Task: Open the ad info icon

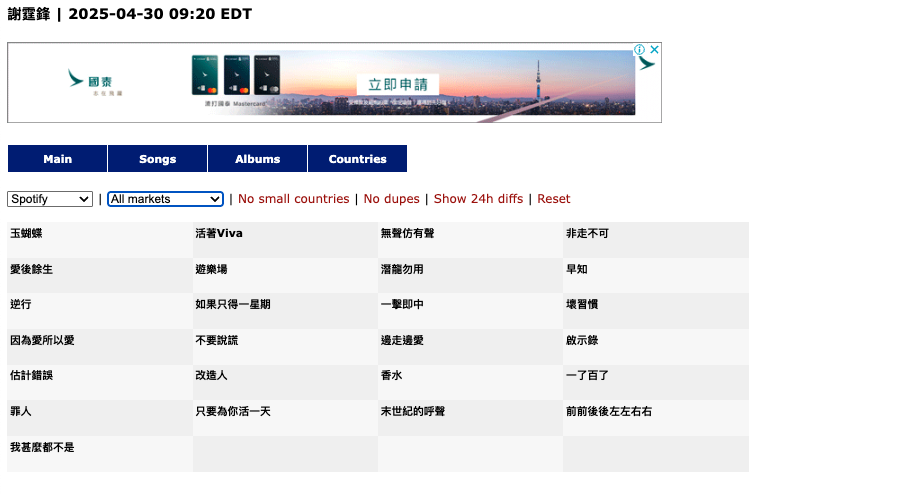Action: (x=639, y=49)
